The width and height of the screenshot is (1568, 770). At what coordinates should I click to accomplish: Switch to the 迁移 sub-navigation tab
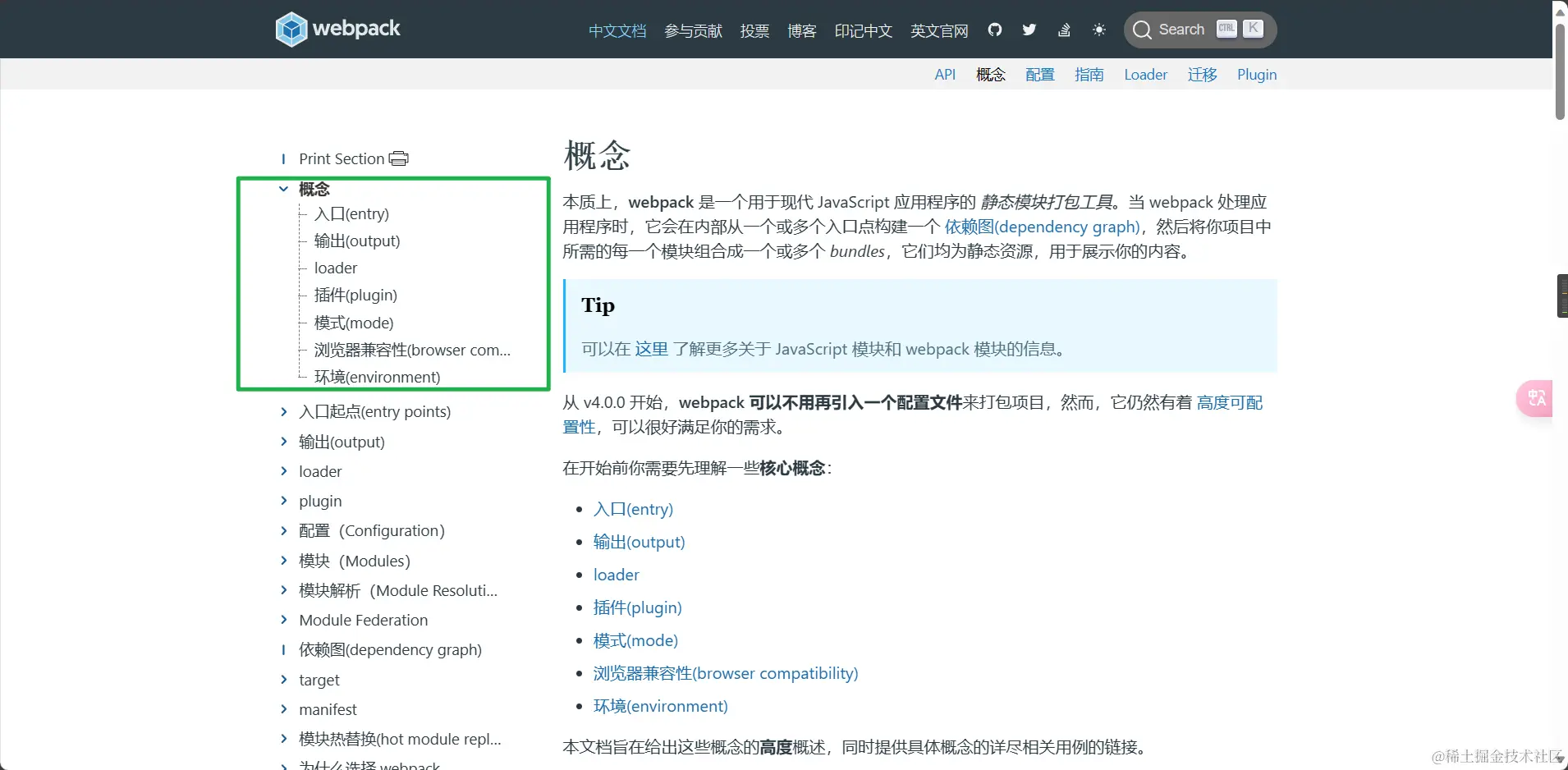[1202, 75]
